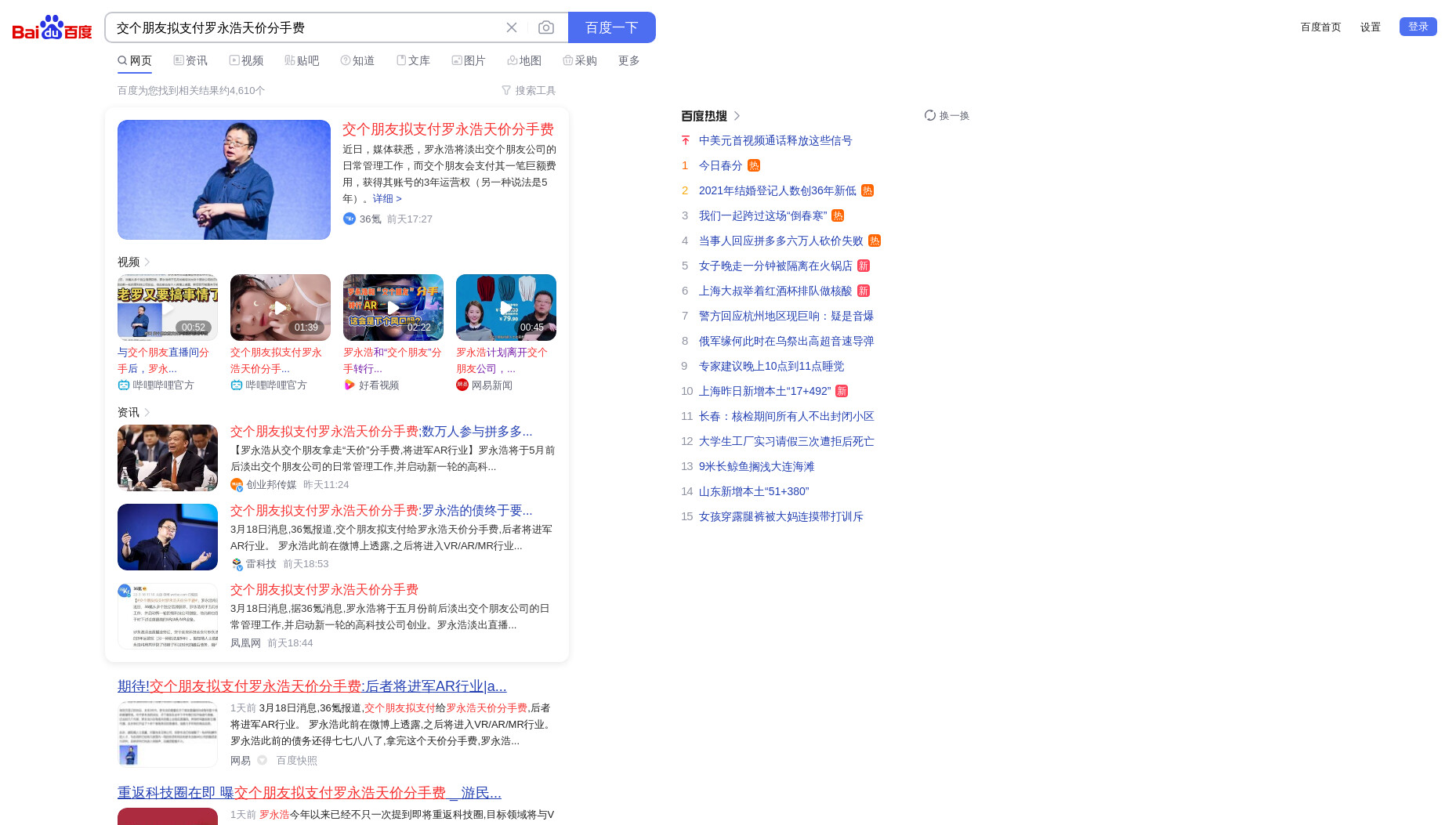Refresh hot search with 换一换
Screen dimensions: 1456x825
tap(947, 116)
